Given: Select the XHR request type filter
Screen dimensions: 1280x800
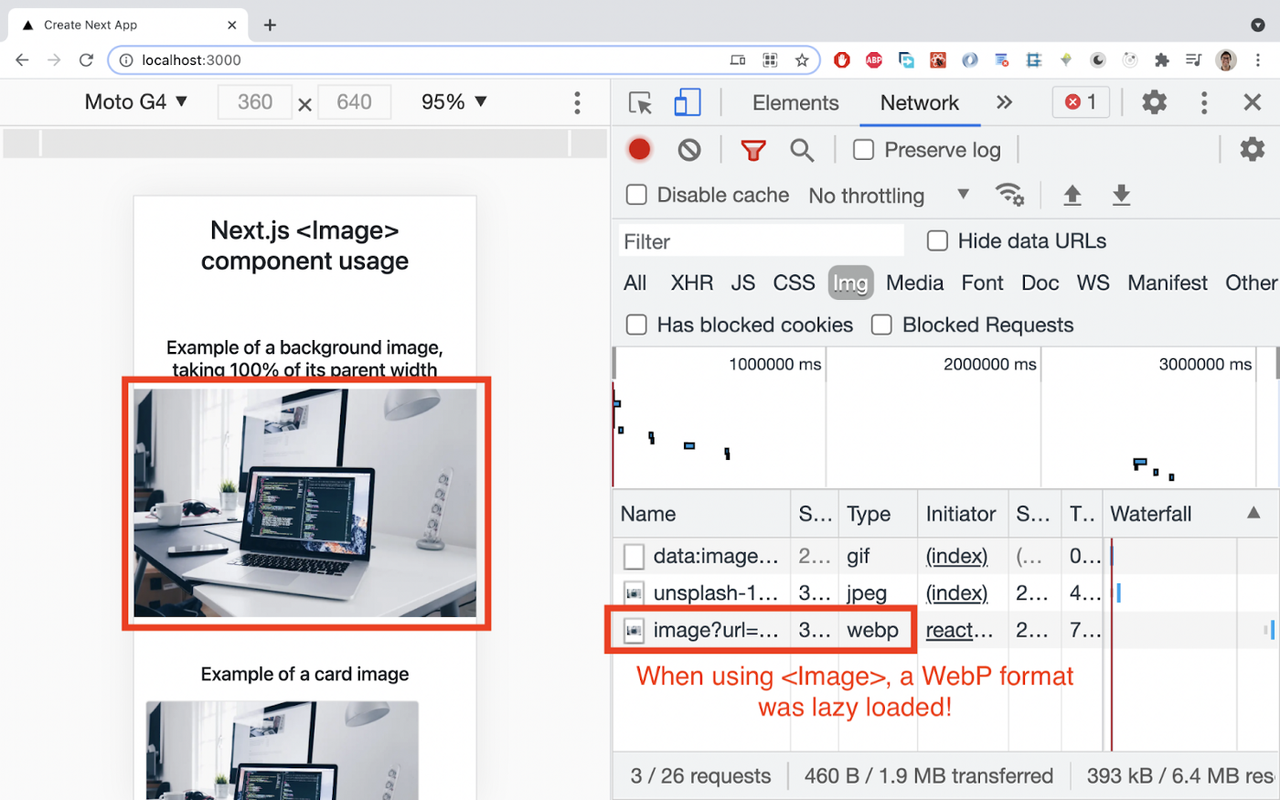Looking at the screenshot, I should tap(692, 283).
